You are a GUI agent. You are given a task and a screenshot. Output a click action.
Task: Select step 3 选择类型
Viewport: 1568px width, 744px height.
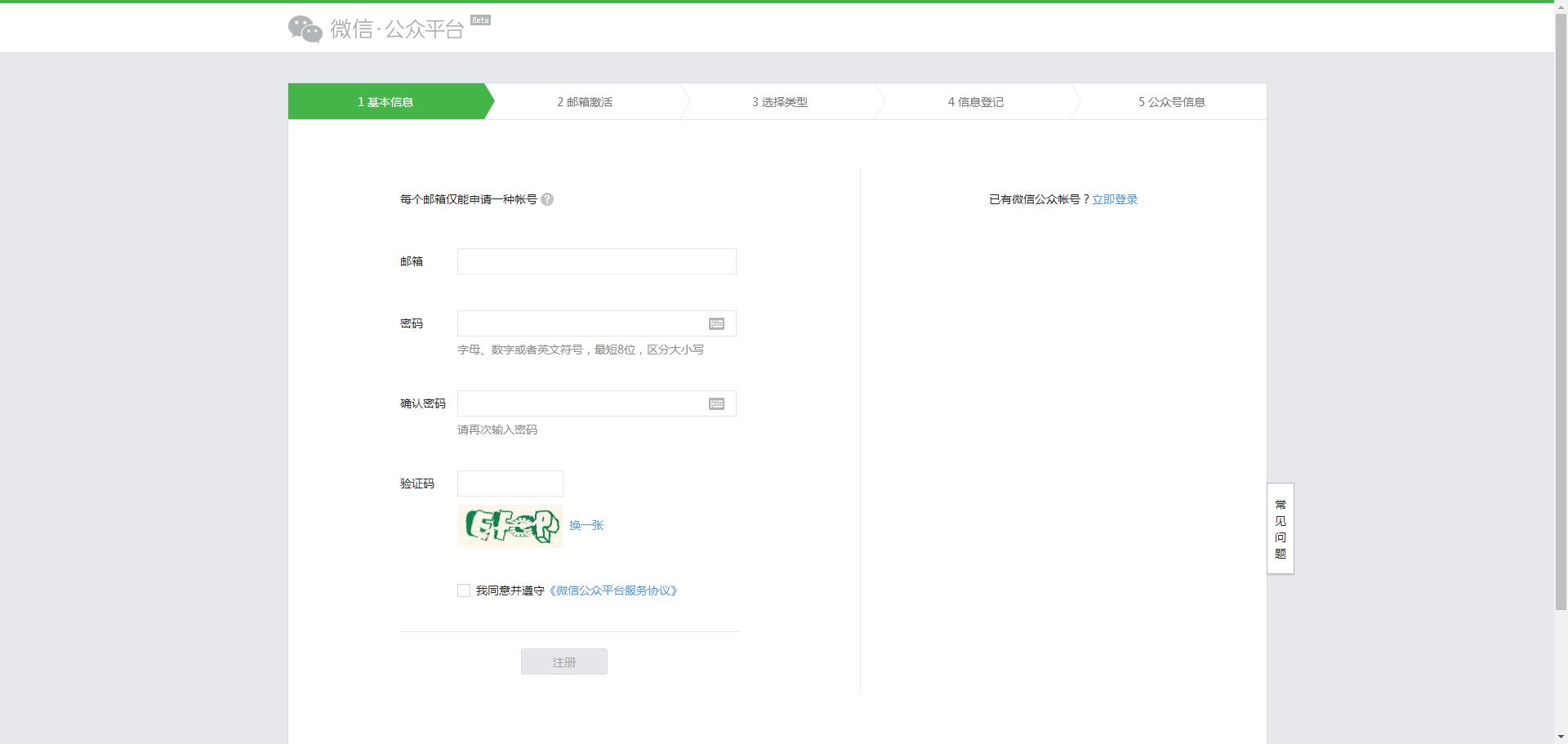[x=780, y=101]
